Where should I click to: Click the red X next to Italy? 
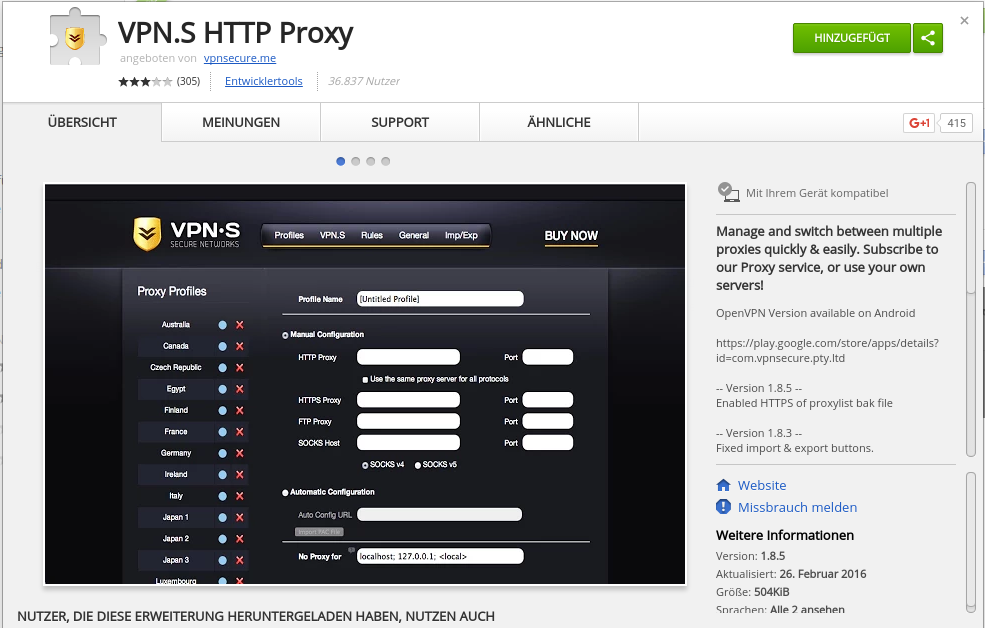coord(239,495)
